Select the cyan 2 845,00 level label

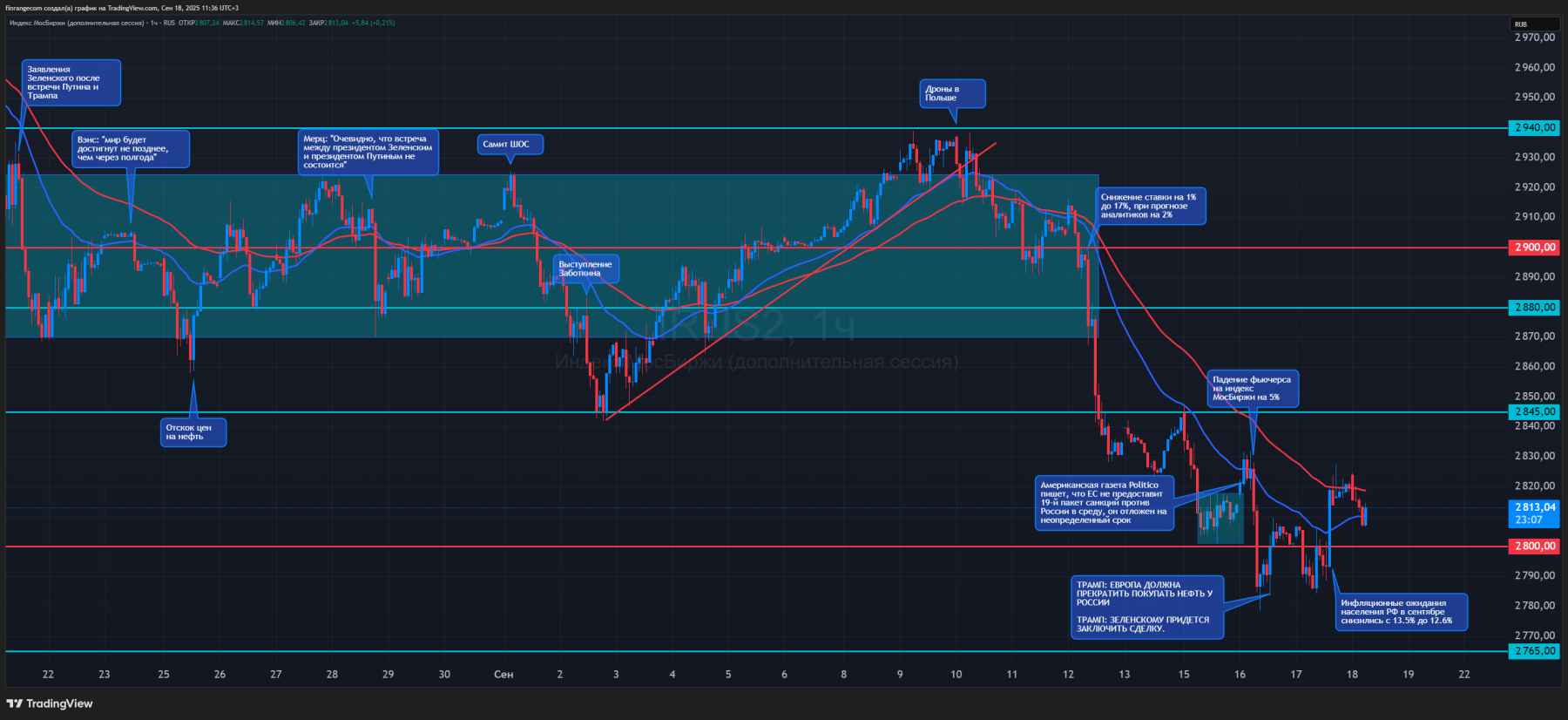point(1534,412)
